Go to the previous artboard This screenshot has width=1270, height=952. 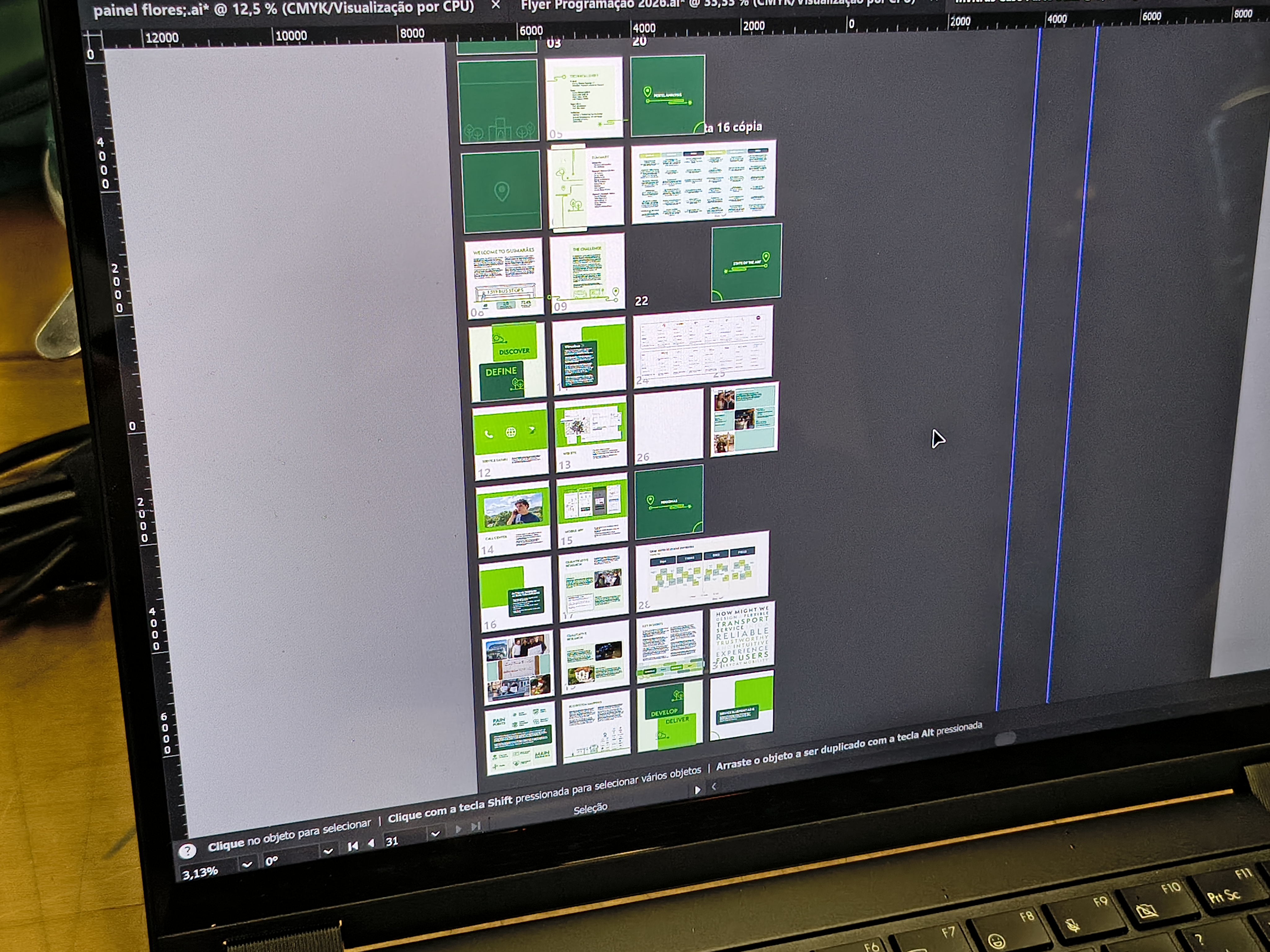click(x=371, y=843)
